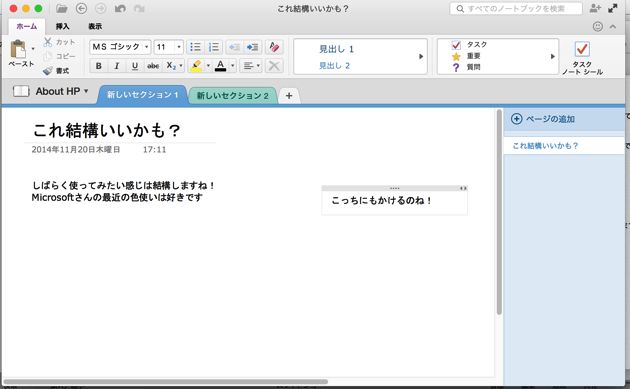Click the undo icon
Image resolution: width=630 pixels, height=389 pixels.
point(120,8)
